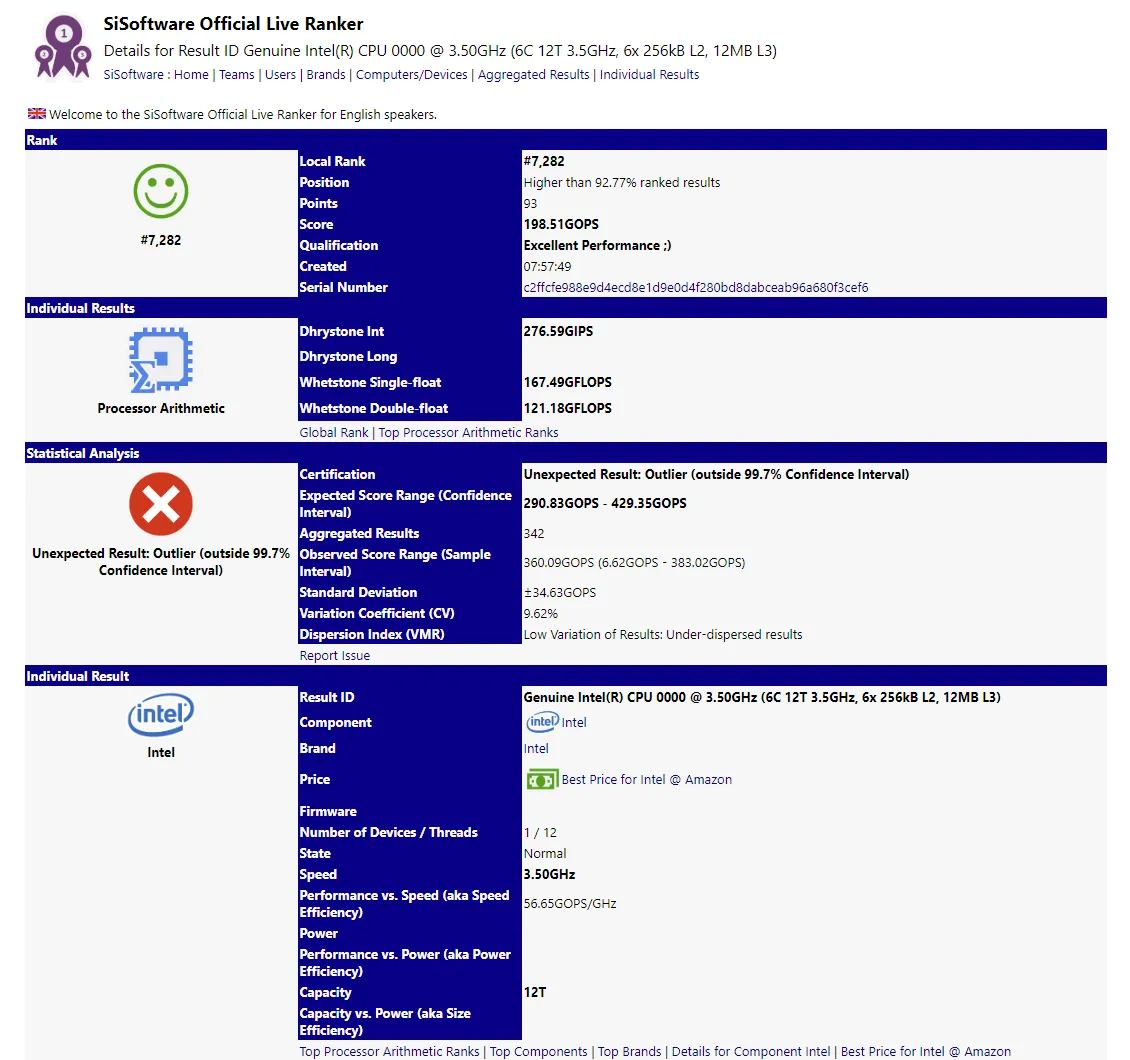Screen dimensions: 1130x1060
Task: Open the Computers/Devices navigation link
Action: 411,74
